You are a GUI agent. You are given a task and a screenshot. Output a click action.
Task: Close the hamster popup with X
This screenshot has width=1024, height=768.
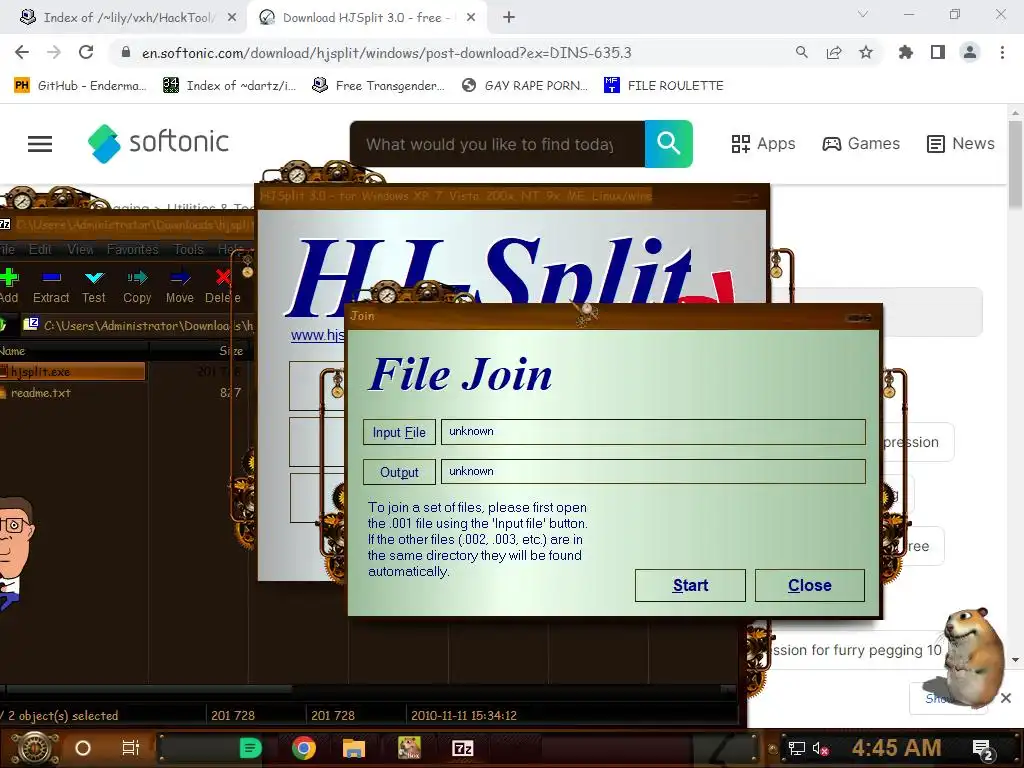1006,698
